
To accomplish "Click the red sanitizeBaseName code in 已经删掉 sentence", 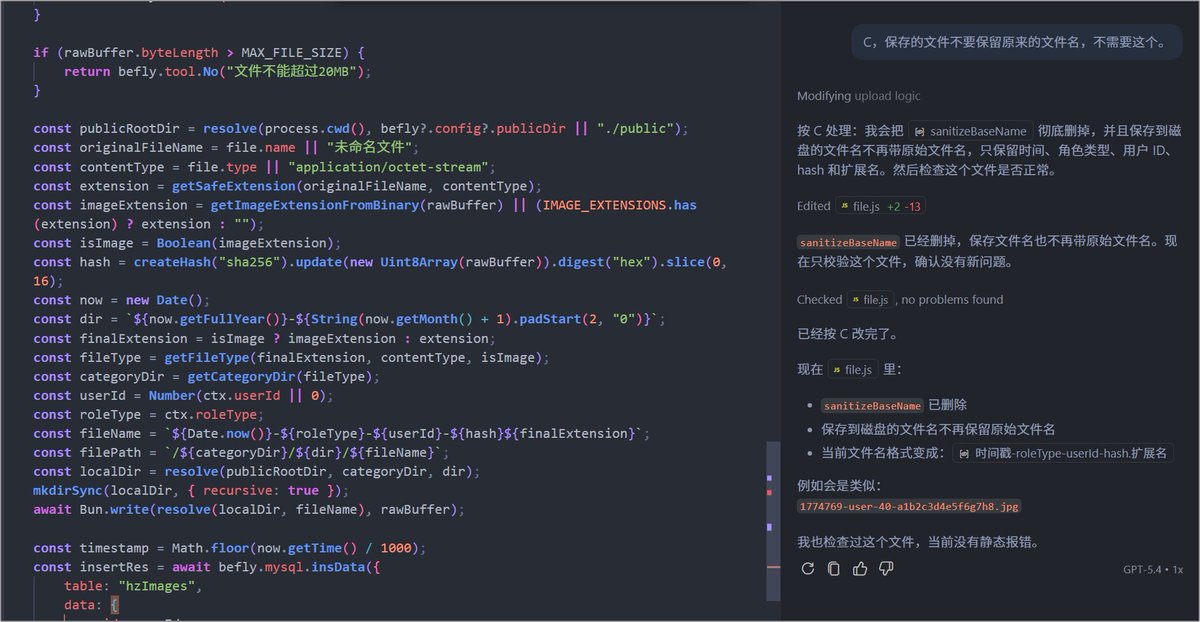I will [x=848, y=242].
